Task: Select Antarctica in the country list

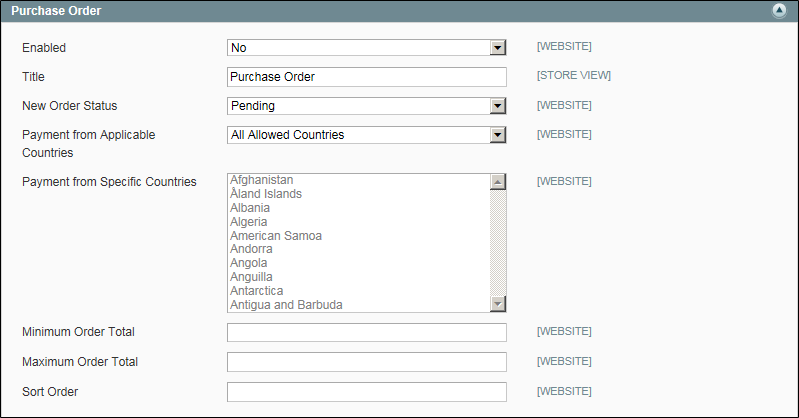Action: [x=359, y=291]
